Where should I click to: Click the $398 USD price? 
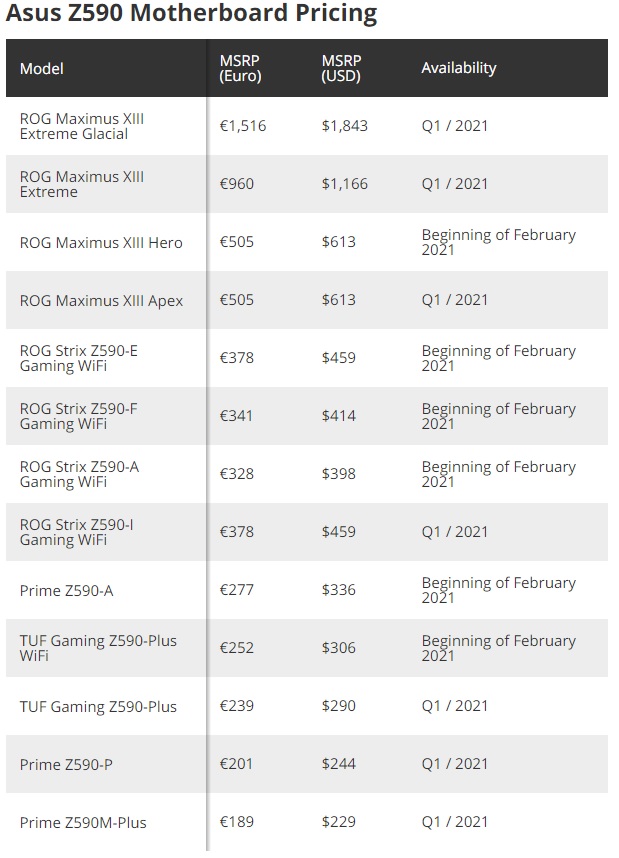[x=339, y=474]
